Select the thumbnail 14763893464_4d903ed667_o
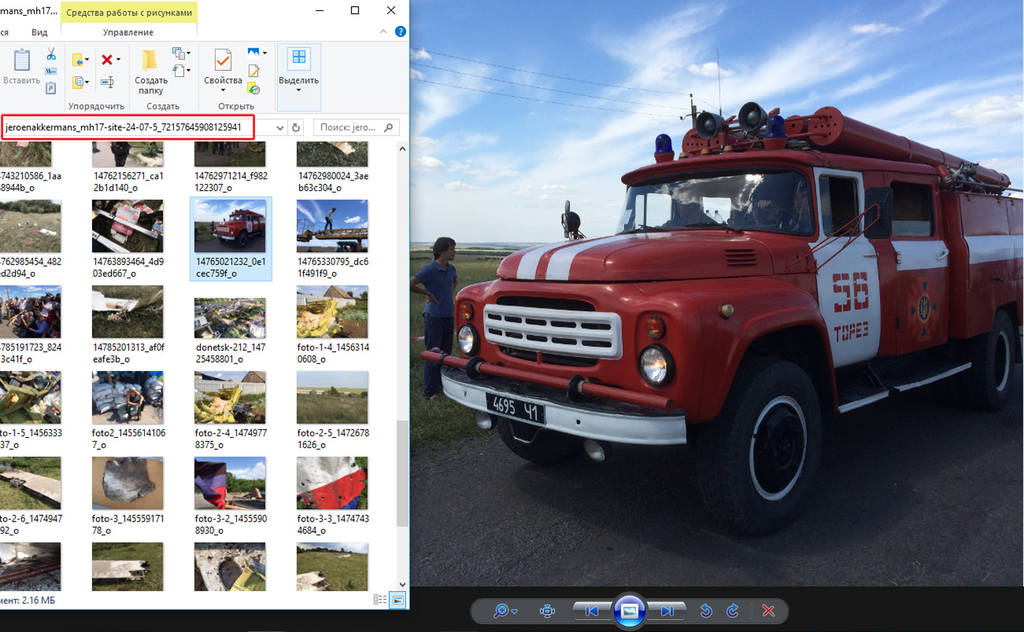Screen dimensions: 1024x632 coord(128,239)
